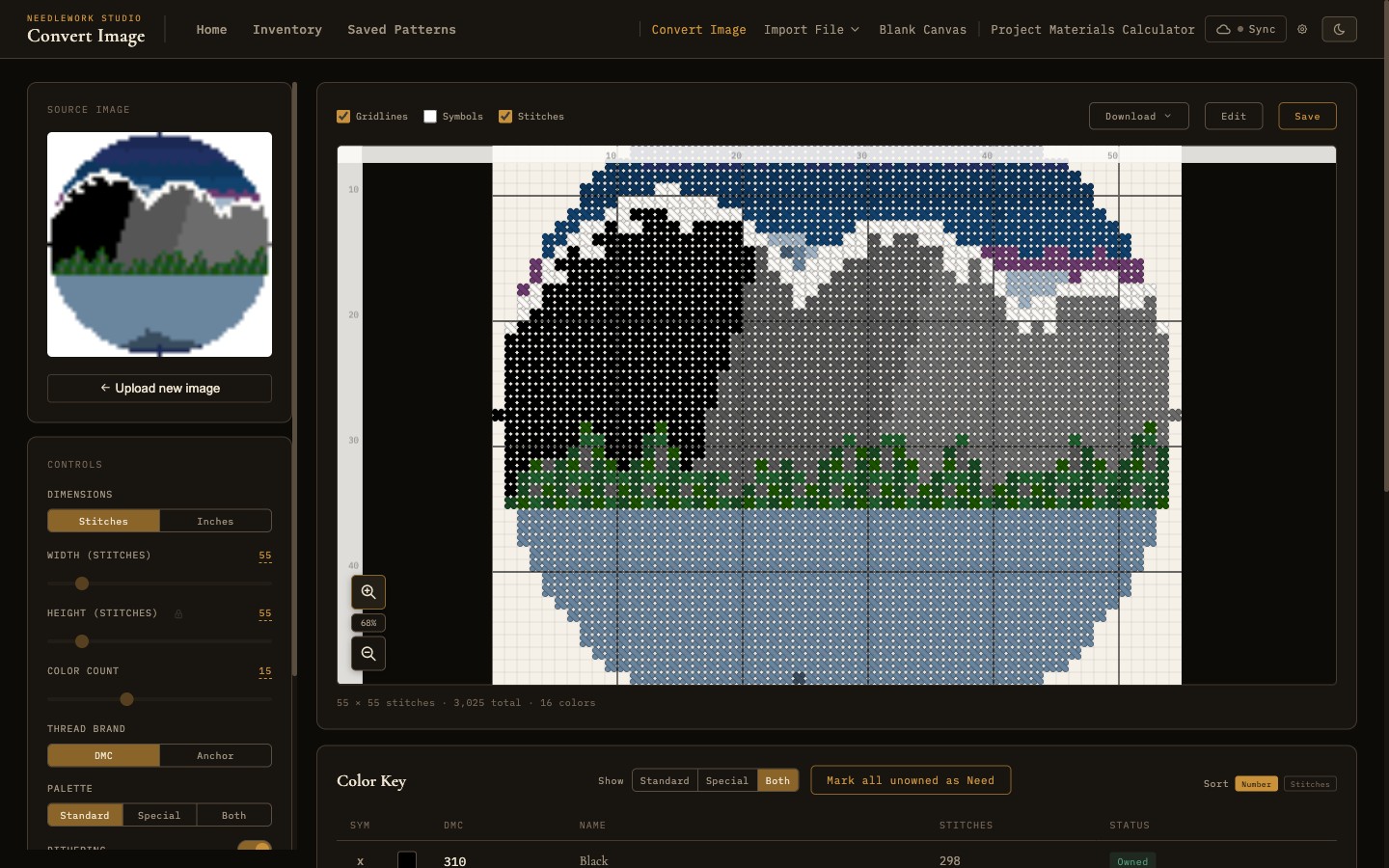This screenshot has height=868, width=1389.
Task: Expand the Import File menu
Action: 810,29
